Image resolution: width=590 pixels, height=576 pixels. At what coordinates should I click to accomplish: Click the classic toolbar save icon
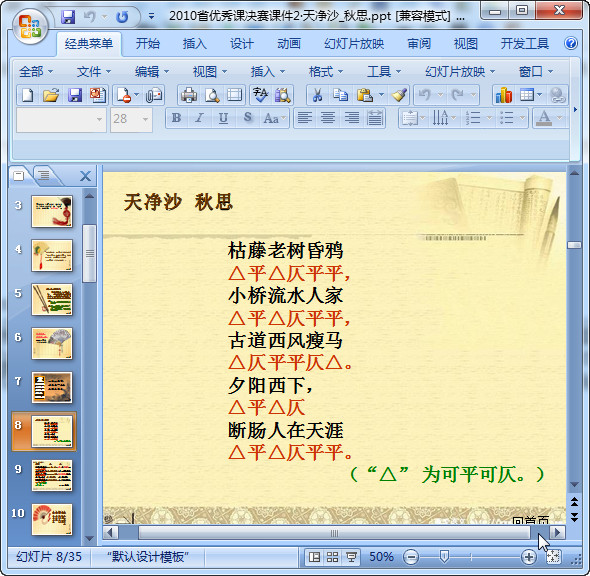coord(75,95)
